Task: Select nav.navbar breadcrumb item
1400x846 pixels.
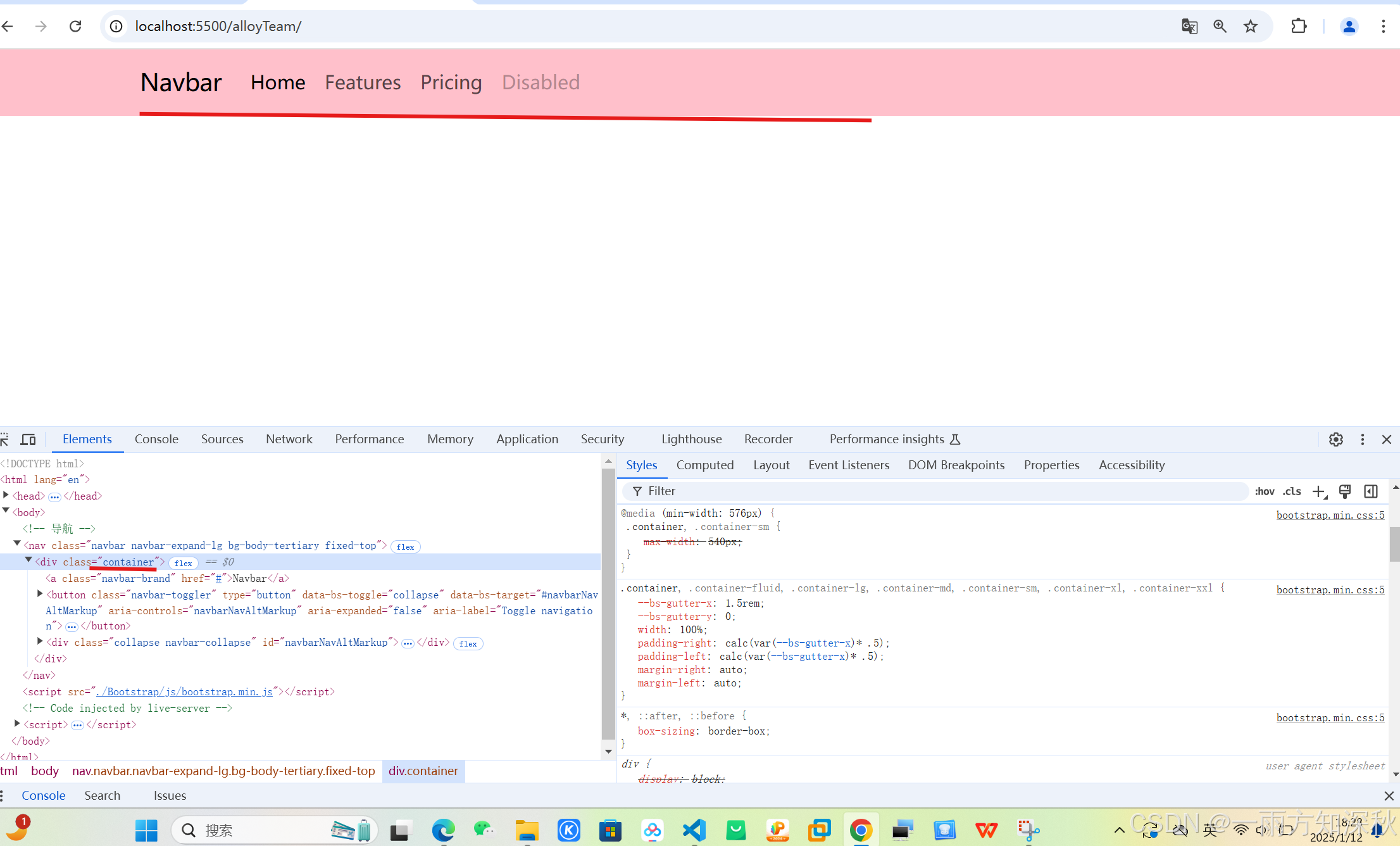Action: click(223, 771)
